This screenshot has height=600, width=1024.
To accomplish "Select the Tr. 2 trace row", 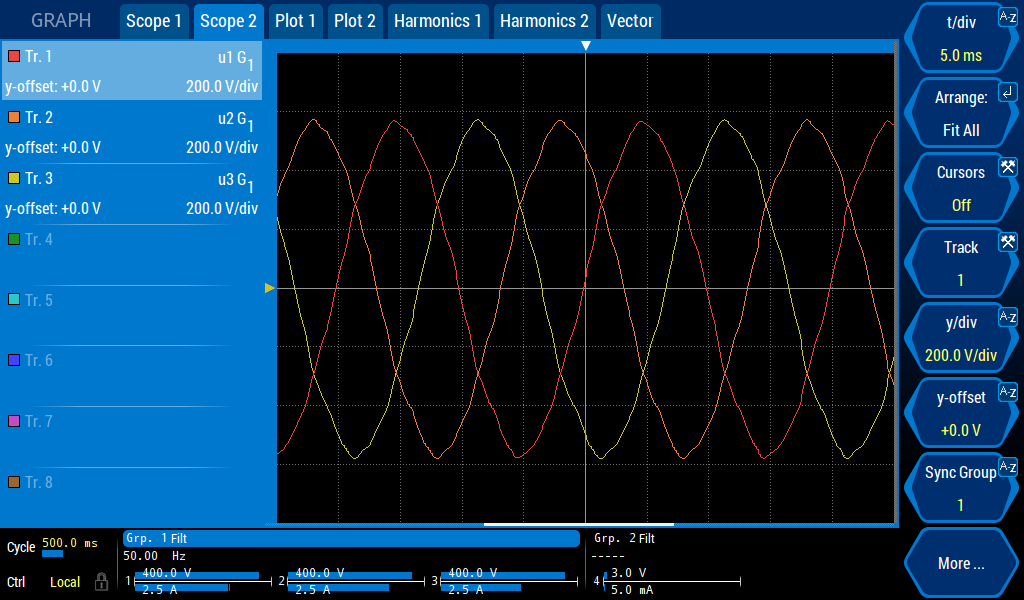I will click(x=131, y=132).
